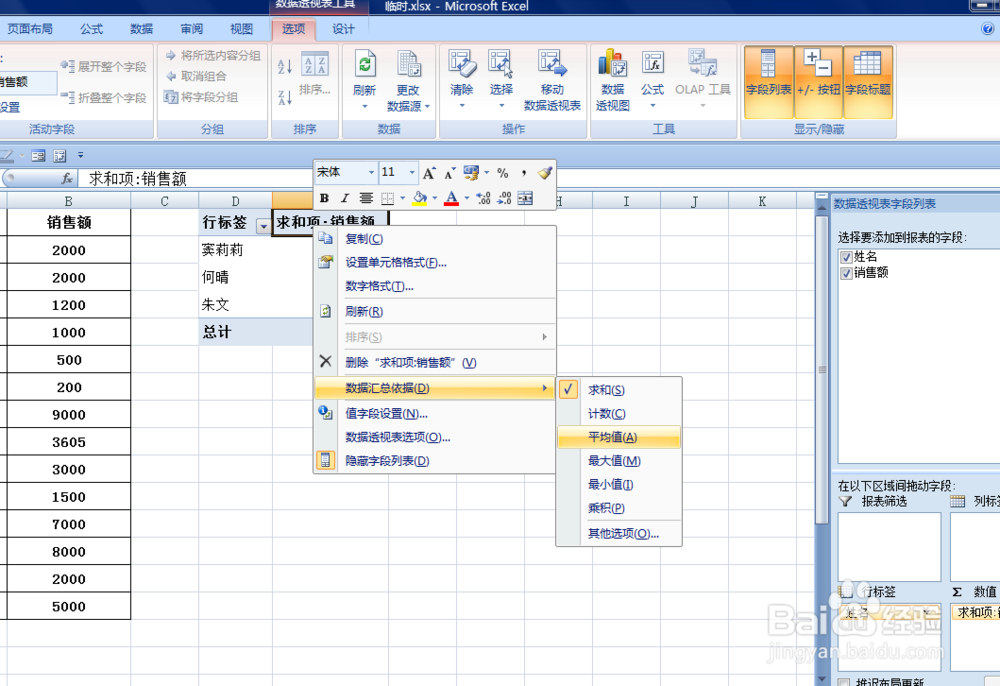Click Format Painter brush in mini toolbar
1000x686 pixels.
click(x=545, y=173)
